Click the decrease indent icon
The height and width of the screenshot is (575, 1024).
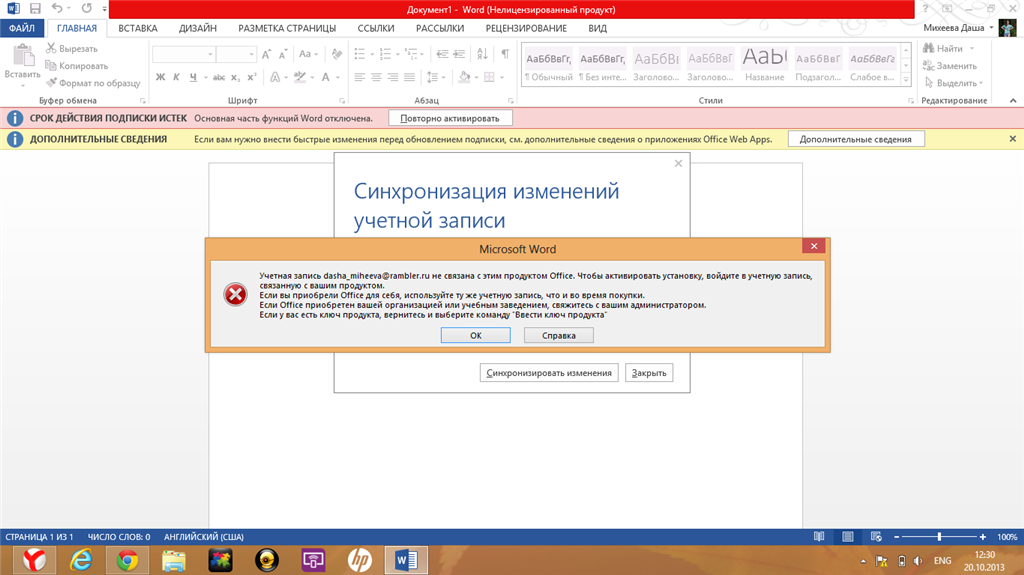(442, 54)
